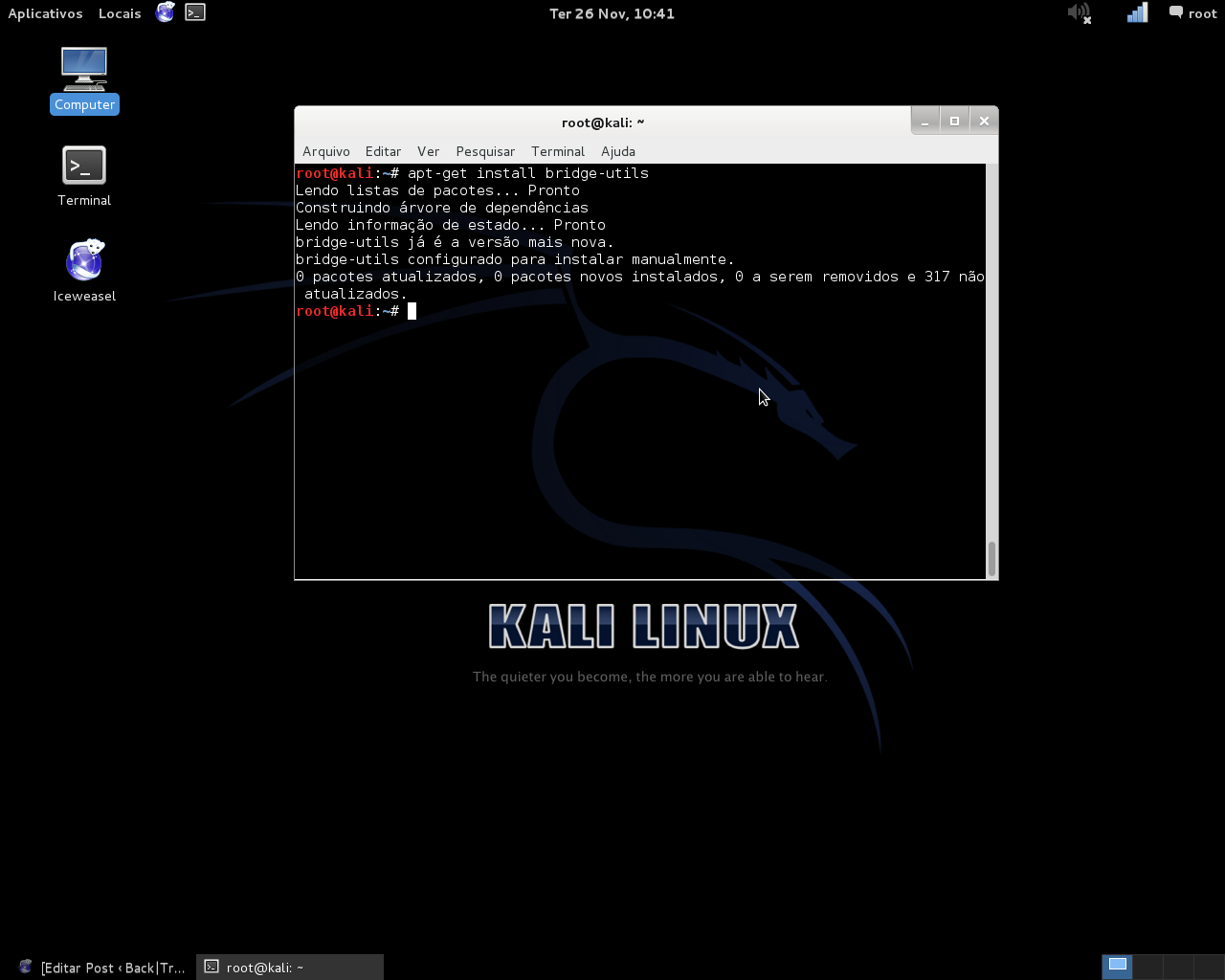Switch to Editar Post taskbar window
Screen dimensions: 1225x980
[100, 968]
